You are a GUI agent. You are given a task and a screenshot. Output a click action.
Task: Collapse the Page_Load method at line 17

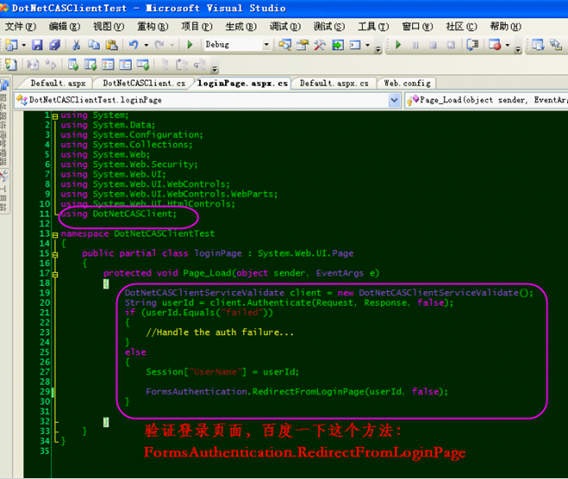[55, 275]
